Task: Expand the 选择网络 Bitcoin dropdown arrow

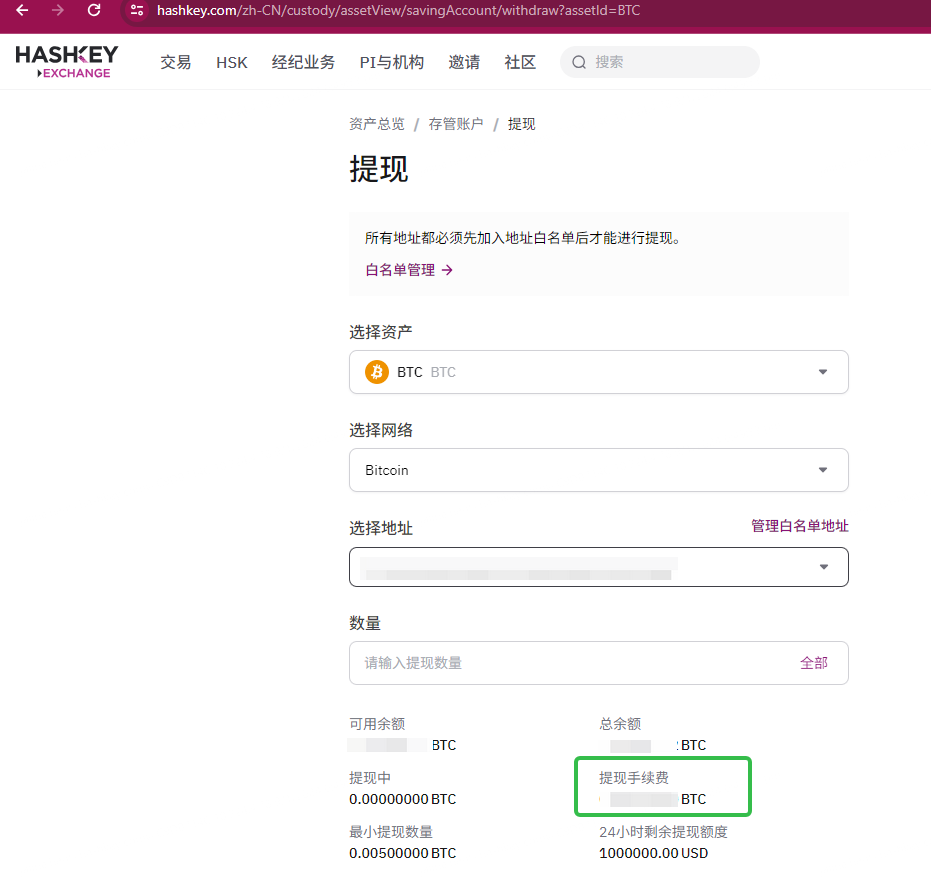Action: pos(823,470)
